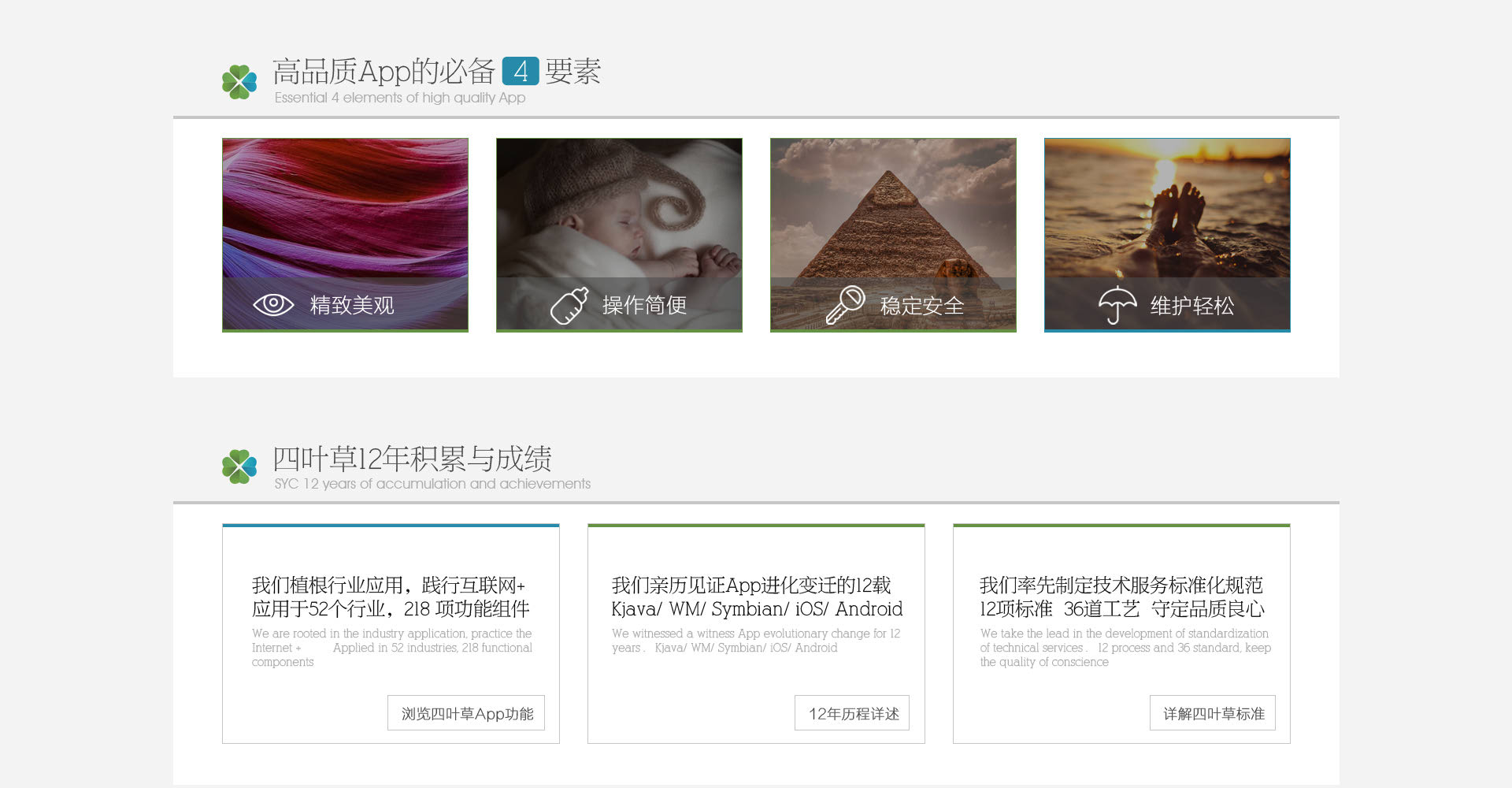Click text 12项标准 36道工艺 守定品质良心
The image size is (1512, 788).
point(1122,608)
